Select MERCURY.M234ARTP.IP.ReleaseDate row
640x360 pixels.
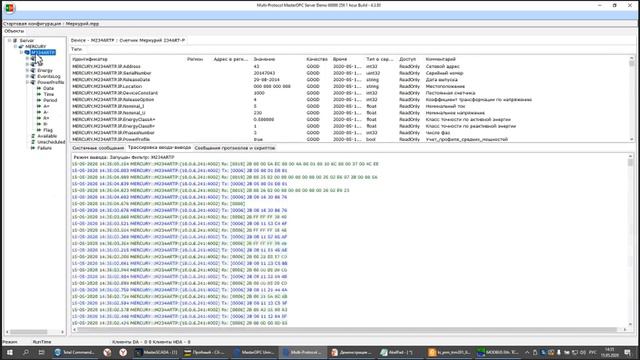(x=350, y=80)
